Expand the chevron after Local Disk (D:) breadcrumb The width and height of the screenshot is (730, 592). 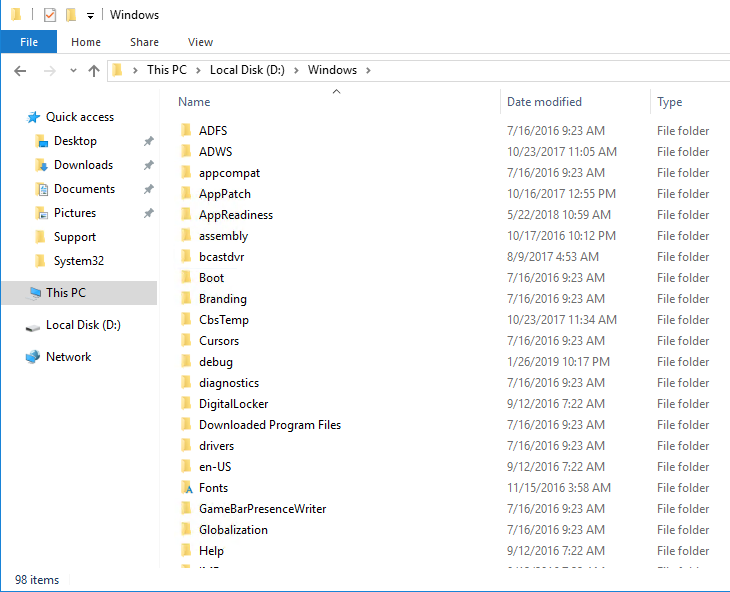click(296, 70)
